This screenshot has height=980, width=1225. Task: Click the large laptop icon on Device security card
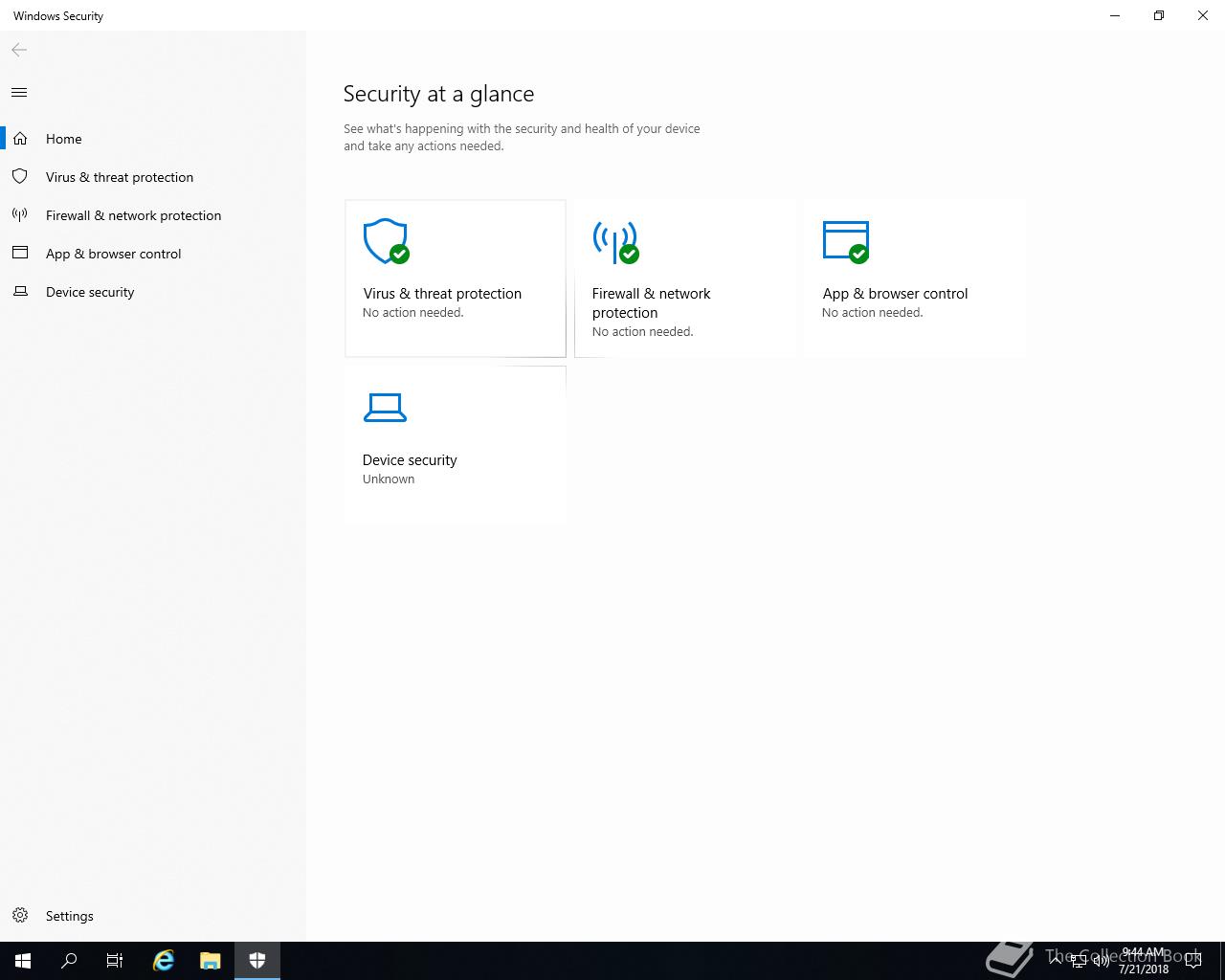click(385, 408)
